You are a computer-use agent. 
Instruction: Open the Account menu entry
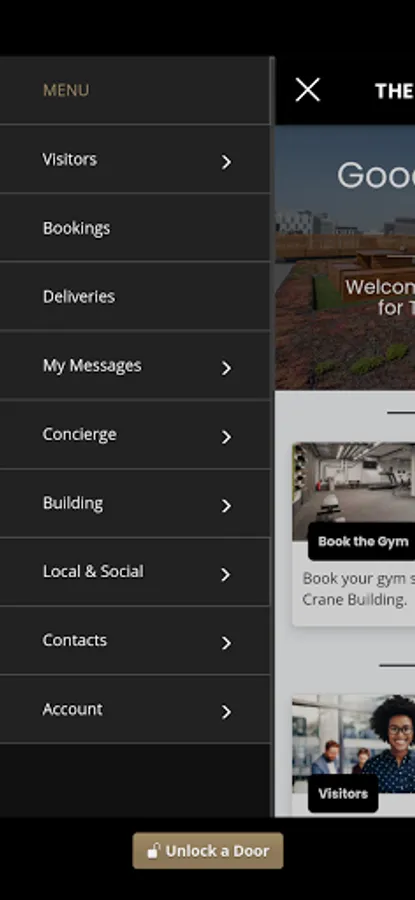pos(134,709)
